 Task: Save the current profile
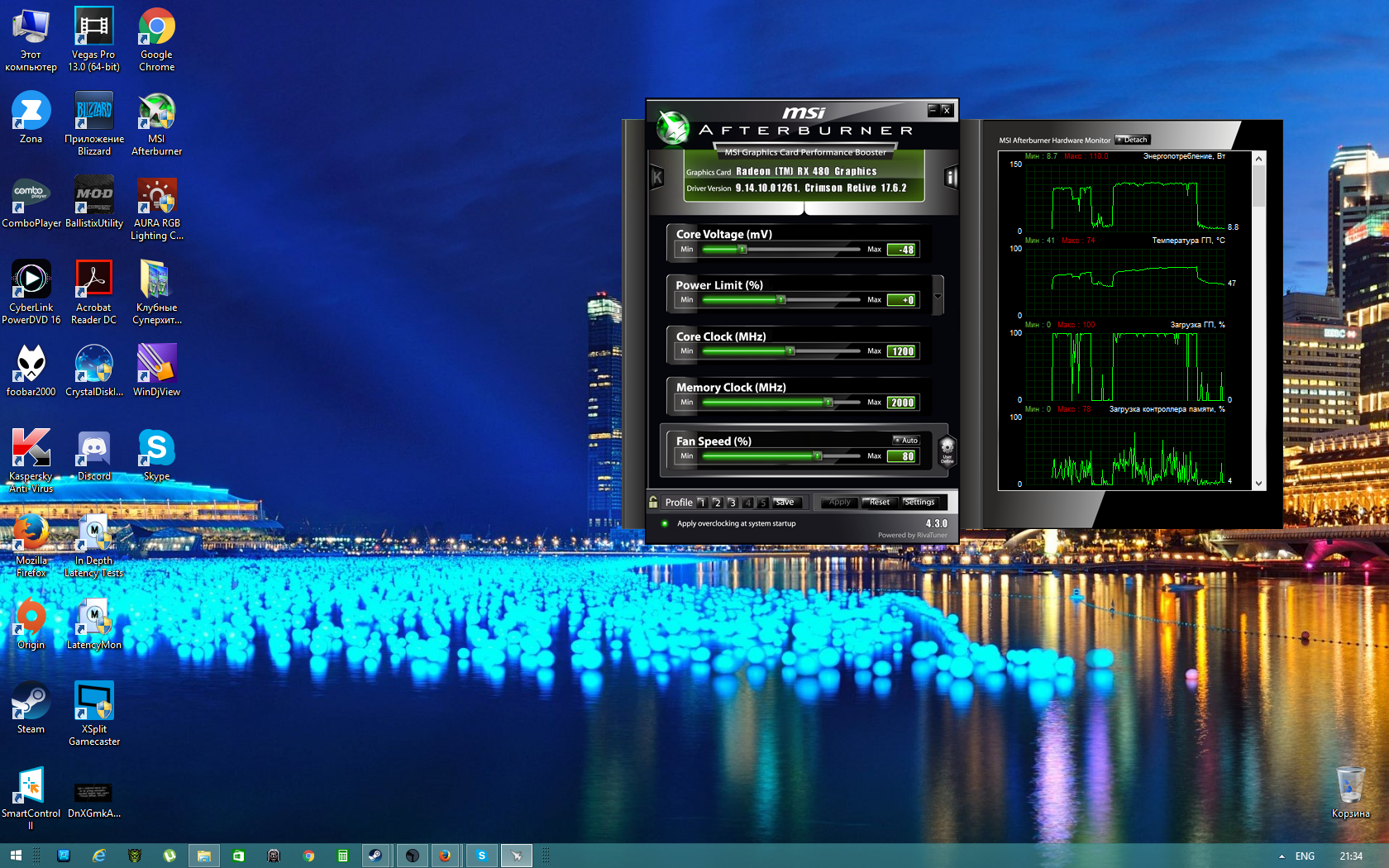(x=786, y=503)
